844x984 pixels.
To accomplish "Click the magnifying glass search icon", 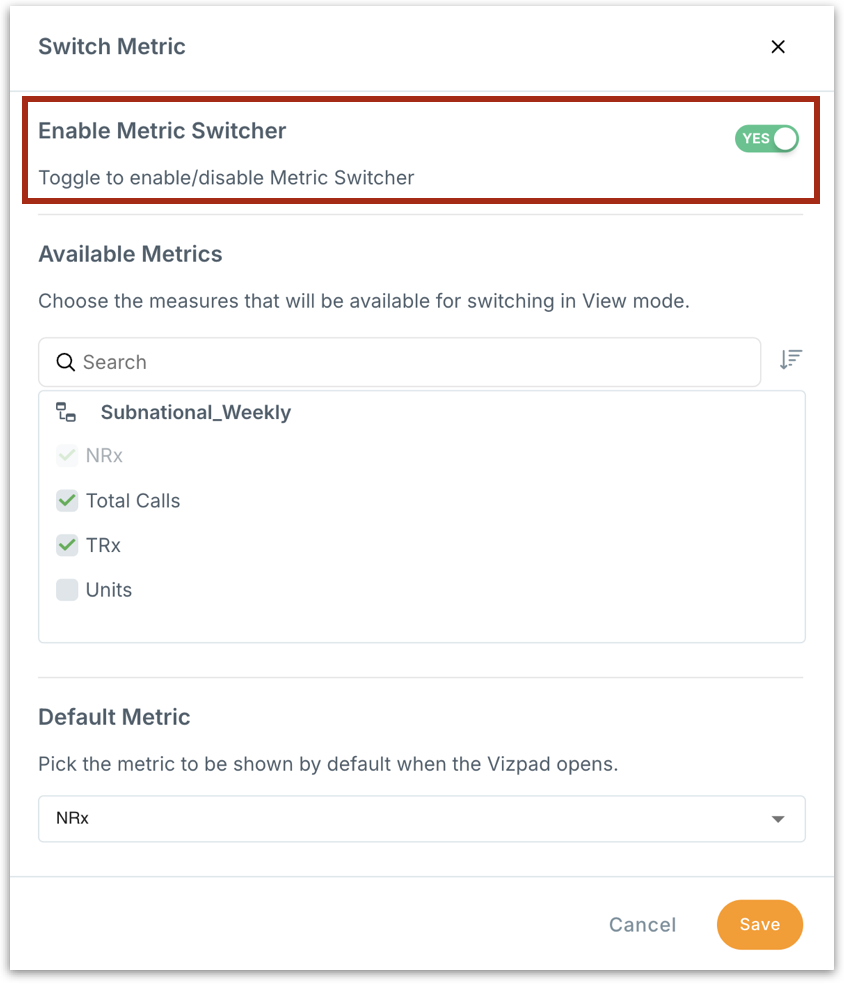I will tap(66, 362).
